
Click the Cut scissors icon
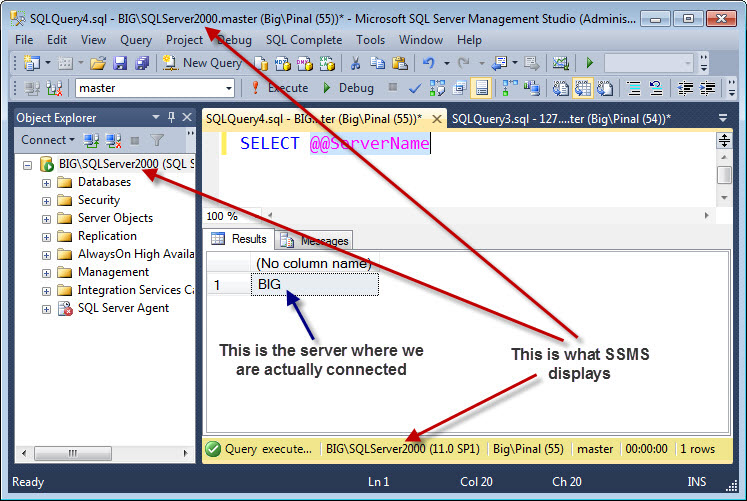coord(355,63)
